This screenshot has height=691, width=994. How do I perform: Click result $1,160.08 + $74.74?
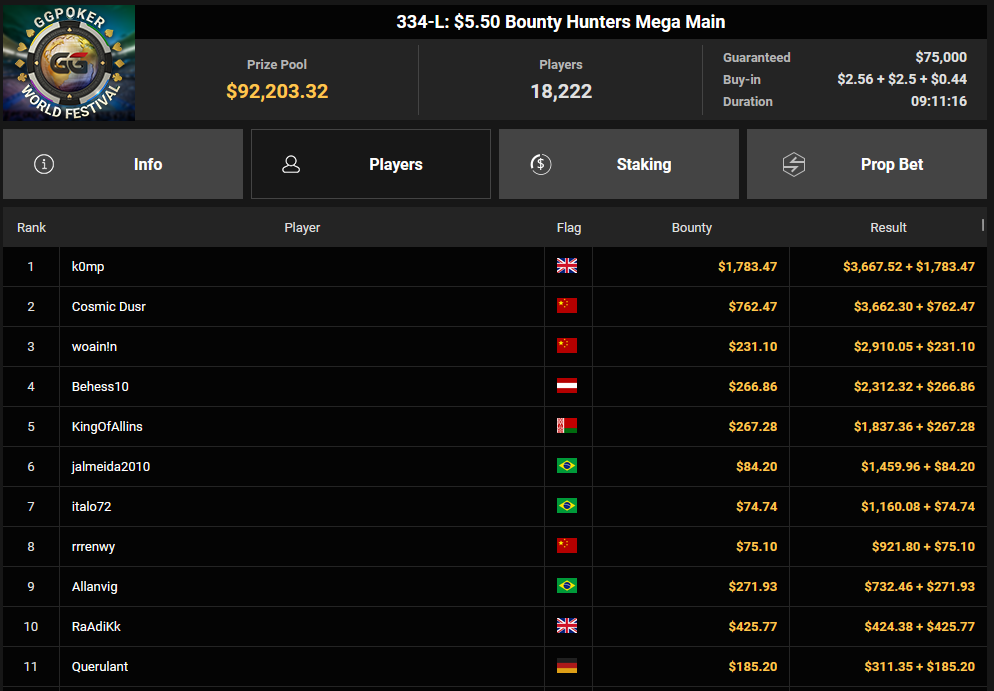click(x=918, y=507)
